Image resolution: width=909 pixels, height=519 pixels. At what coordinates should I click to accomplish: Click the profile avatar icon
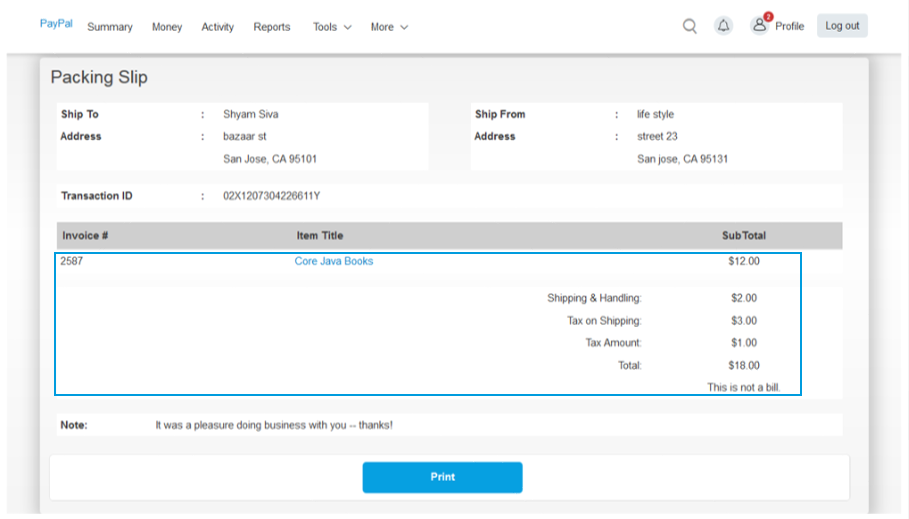(760, 25)
